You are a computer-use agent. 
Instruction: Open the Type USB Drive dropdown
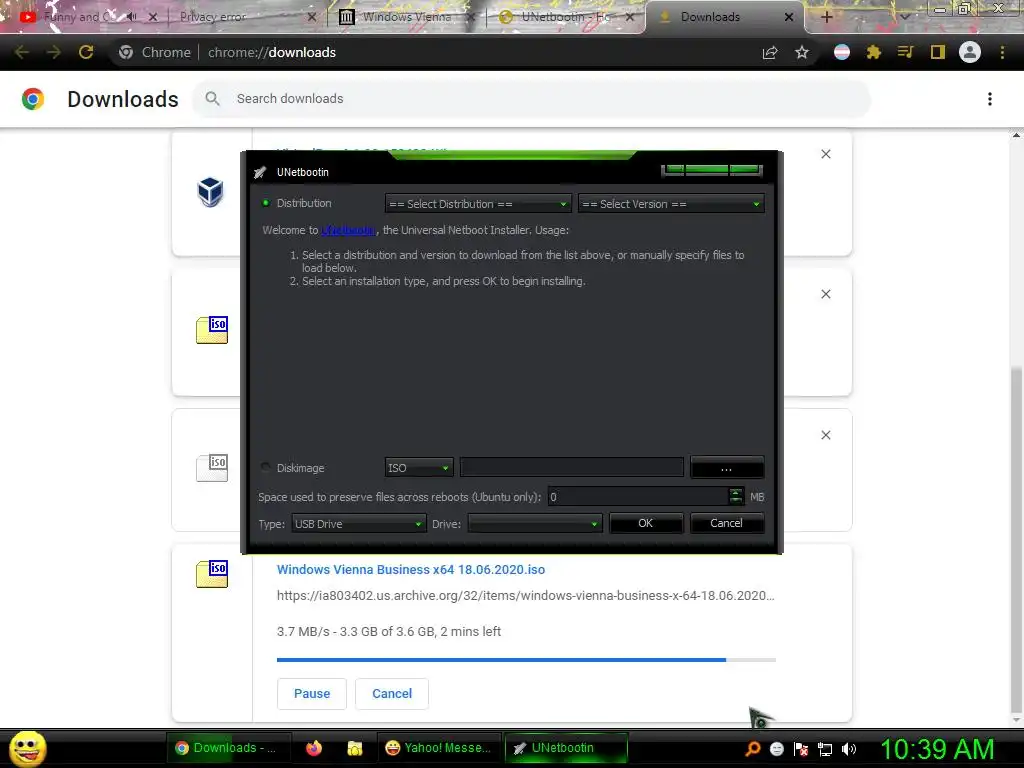click(359, 524)
